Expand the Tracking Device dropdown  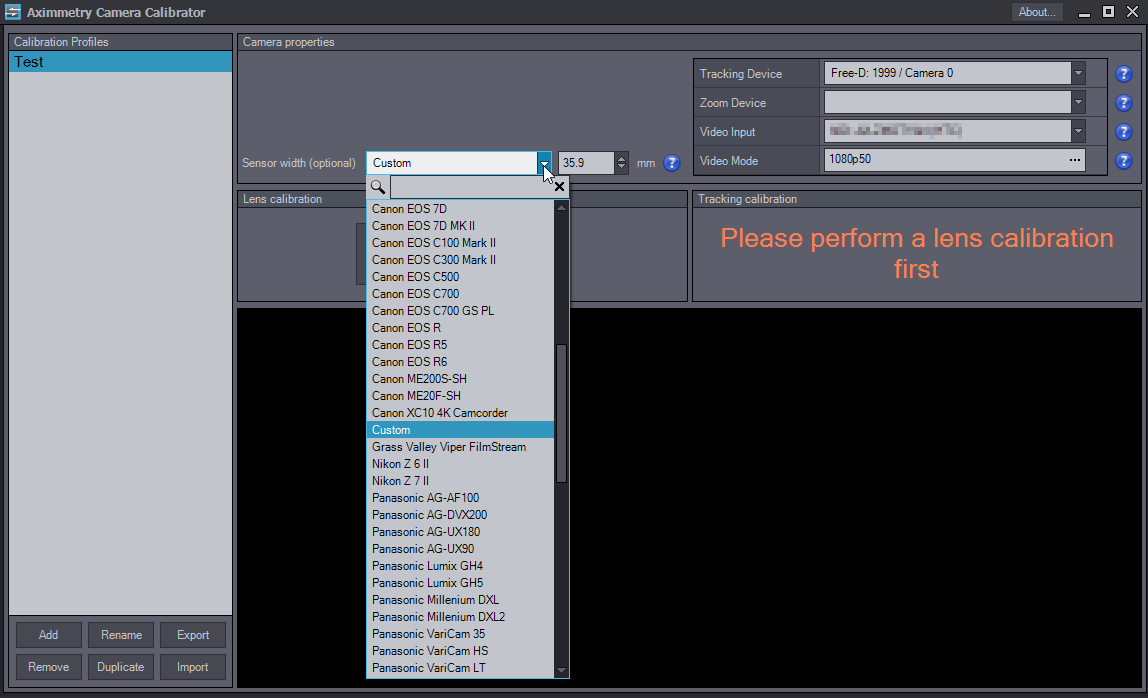1078,73
